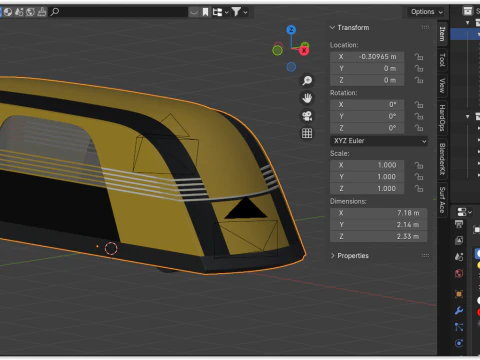Click the material sphere filter icon in top bar
The image size is (480, 360).
(x=8, y=12)
